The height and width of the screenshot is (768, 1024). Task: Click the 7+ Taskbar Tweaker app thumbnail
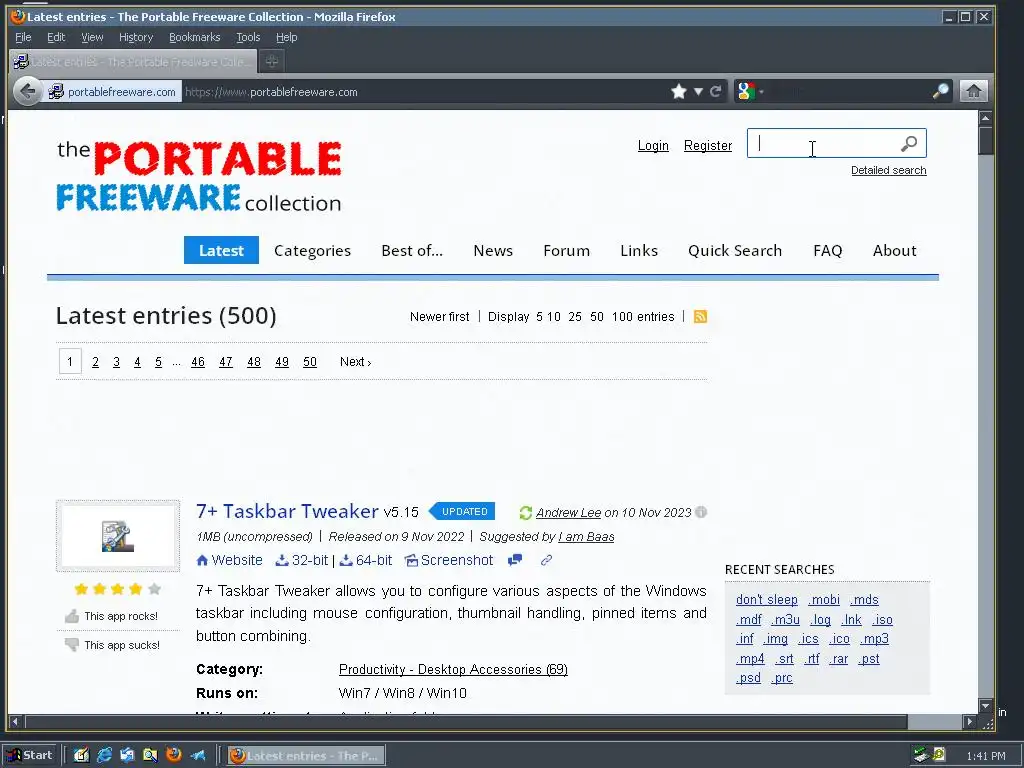point(118,536)
